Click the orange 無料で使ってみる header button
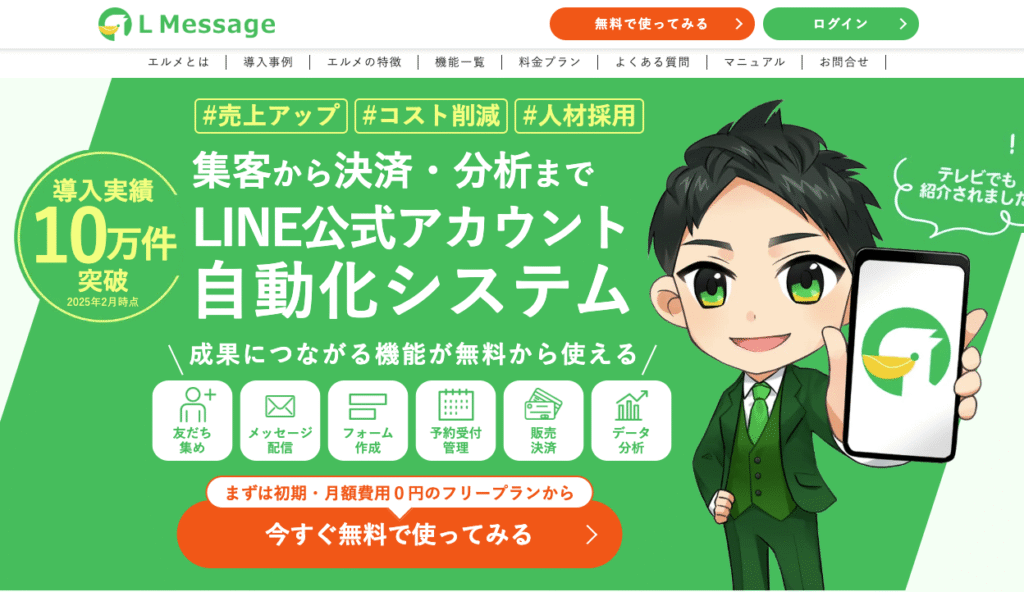 (x=652, y=24)
